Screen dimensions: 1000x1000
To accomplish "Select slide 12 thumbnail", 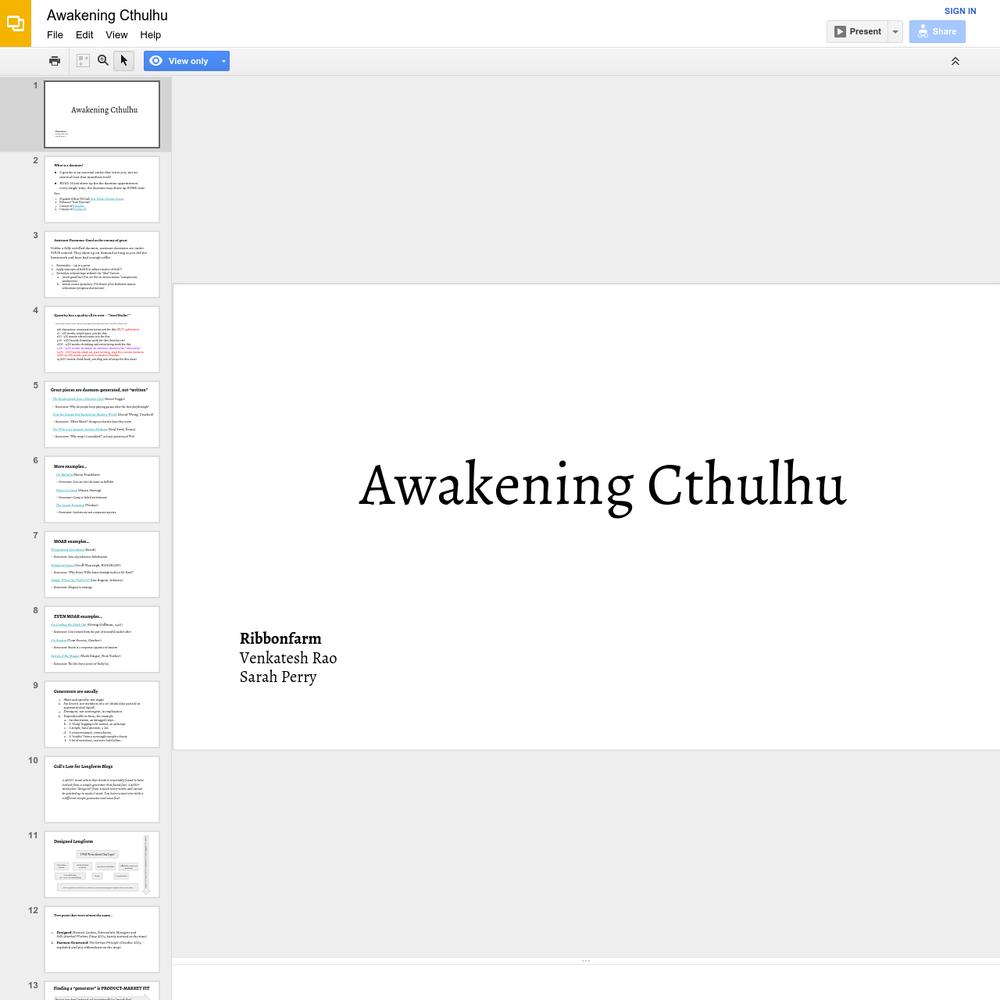I will coord(102,939).
